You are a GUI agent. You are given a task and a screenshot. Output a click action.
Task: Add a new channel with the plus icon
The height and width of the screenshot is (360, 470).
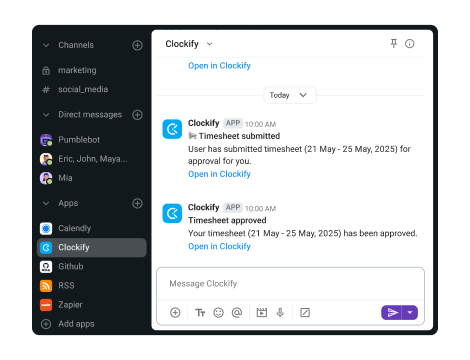[x=137, y=45]
